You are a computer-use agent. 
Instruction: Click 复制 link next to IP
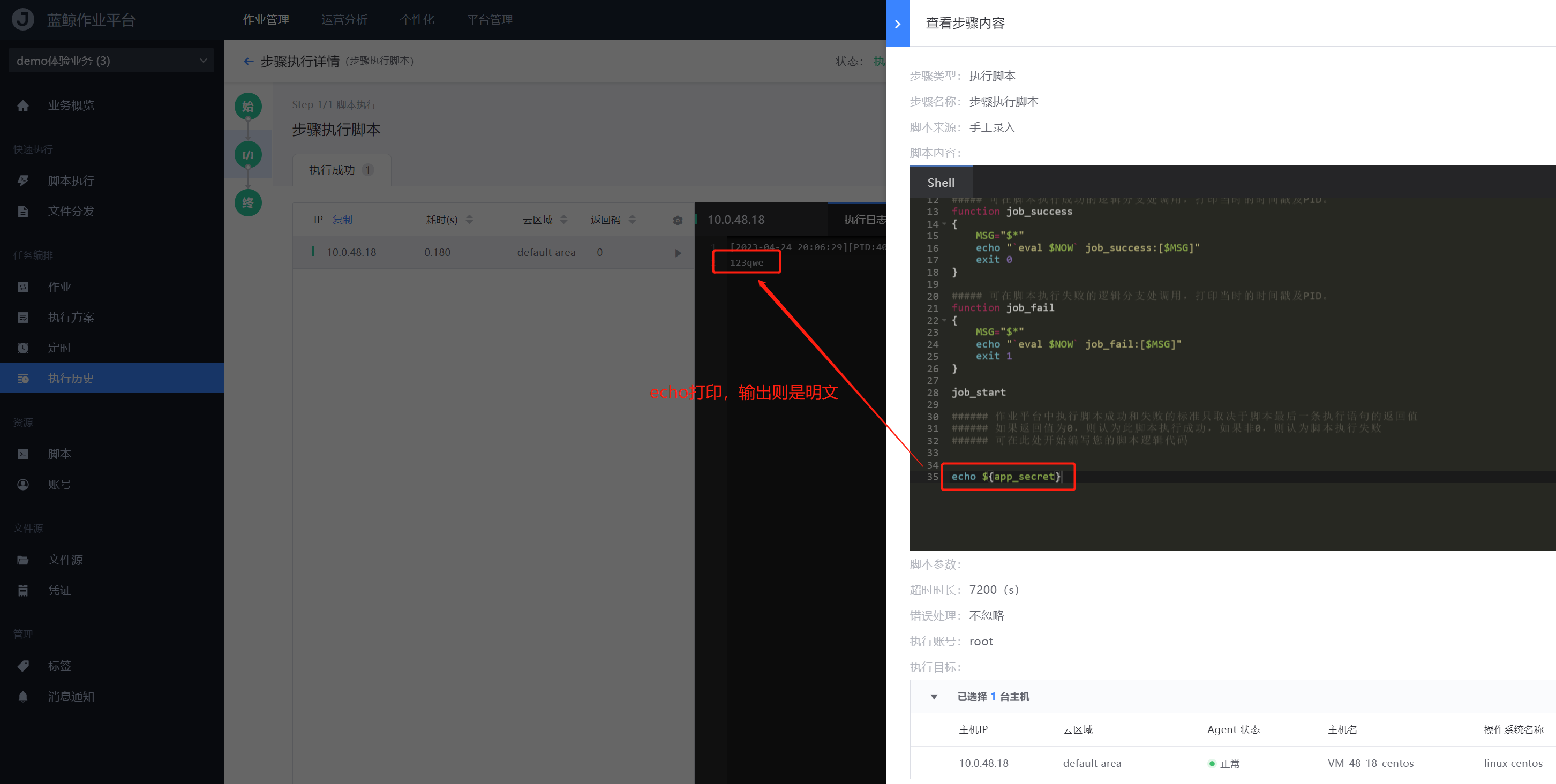coord(342,220)
